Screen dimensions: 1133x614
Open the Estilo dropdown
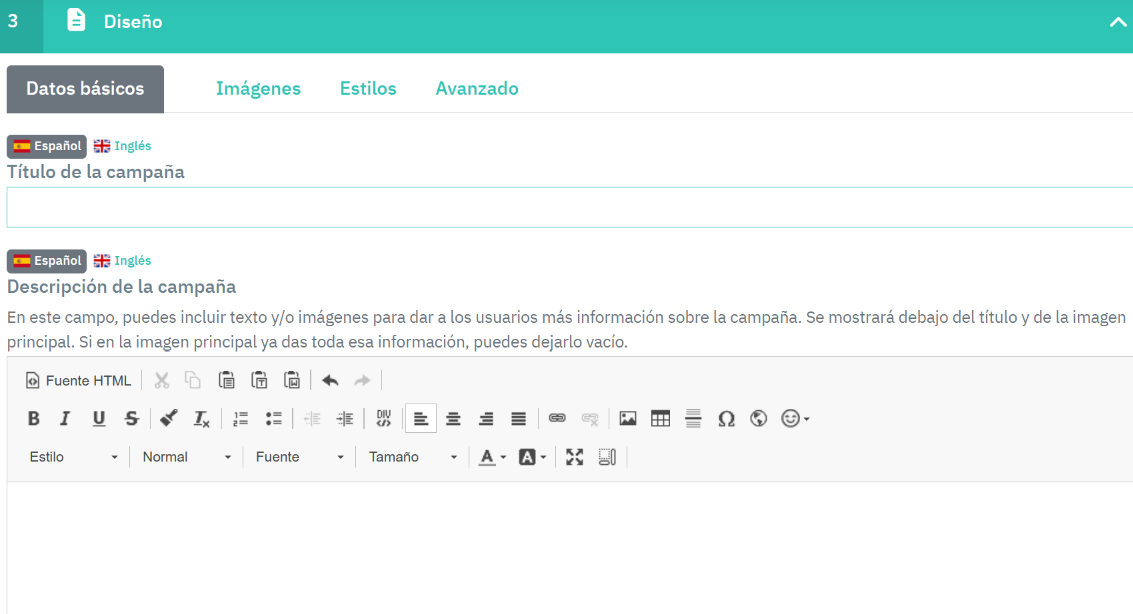pos(73,457)
